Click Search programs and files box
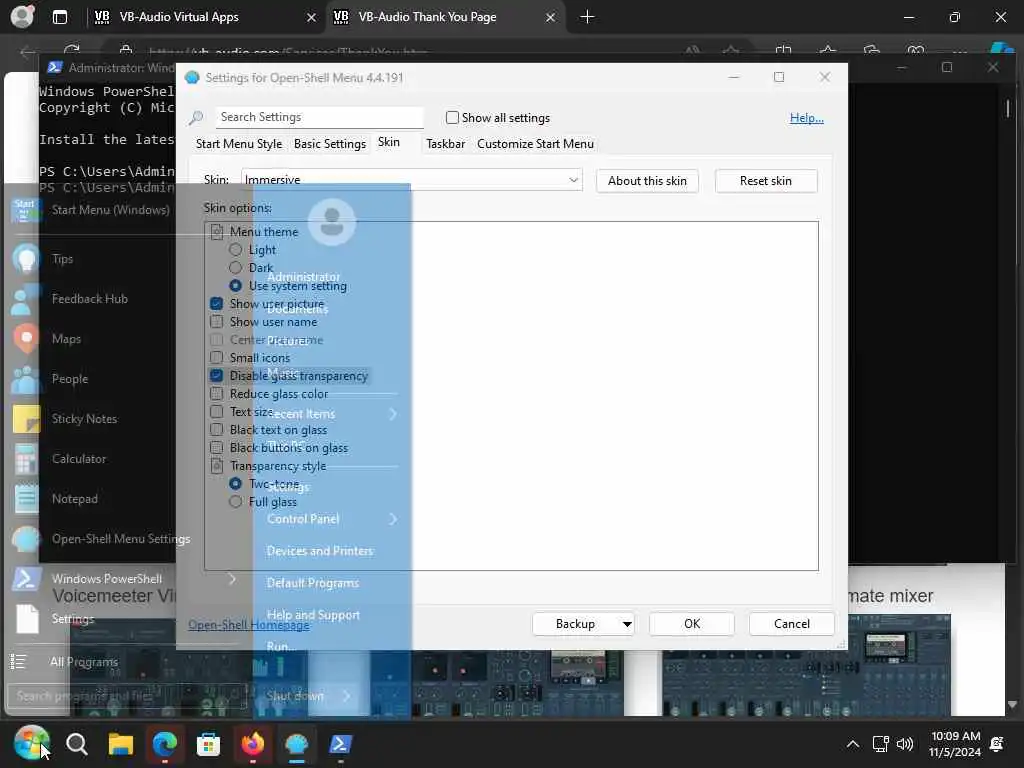 pyautogui.click(x=126, y=696)
